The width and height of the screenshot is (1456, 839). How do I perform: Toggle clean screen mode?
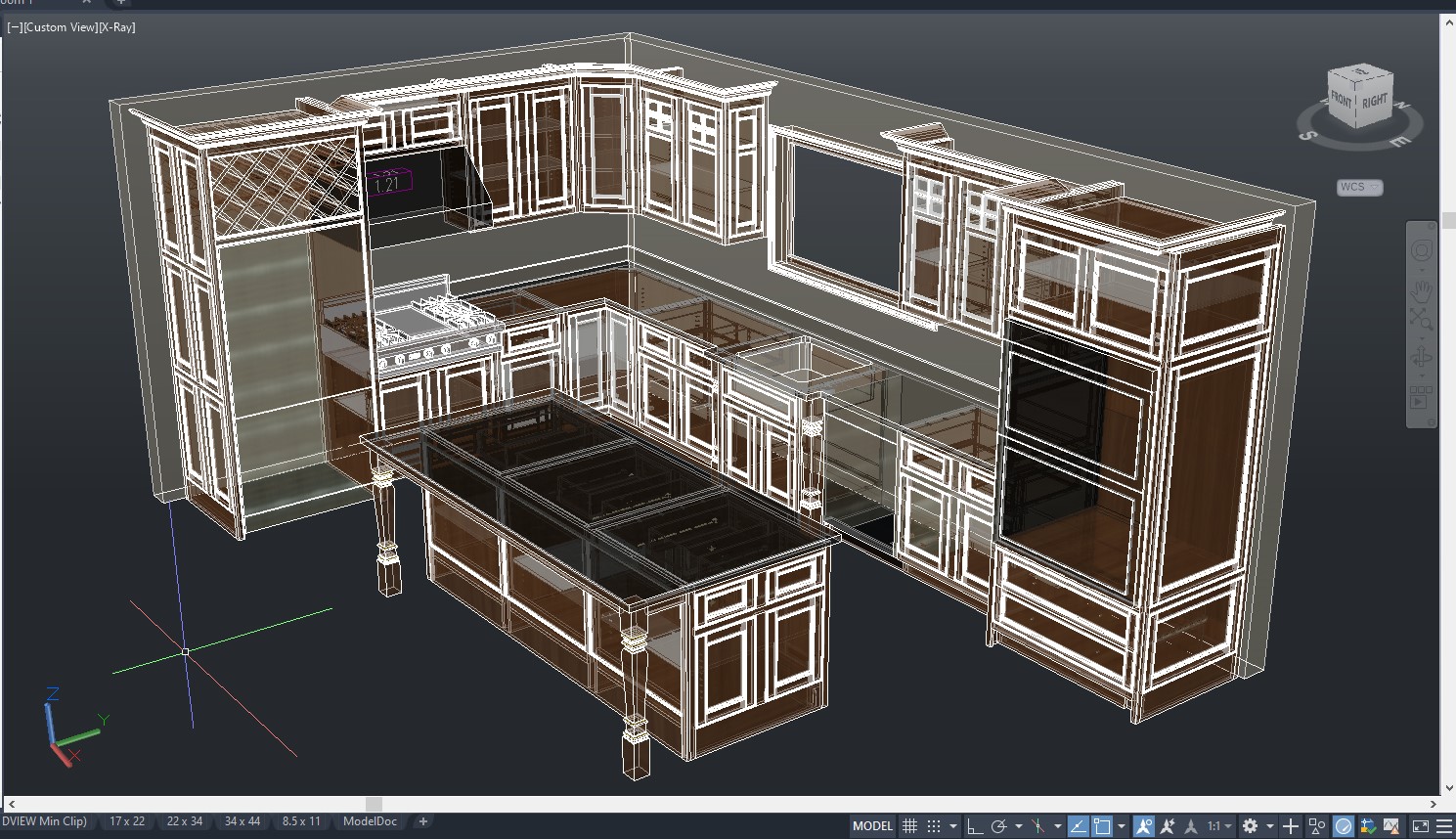coord(1421,826)
